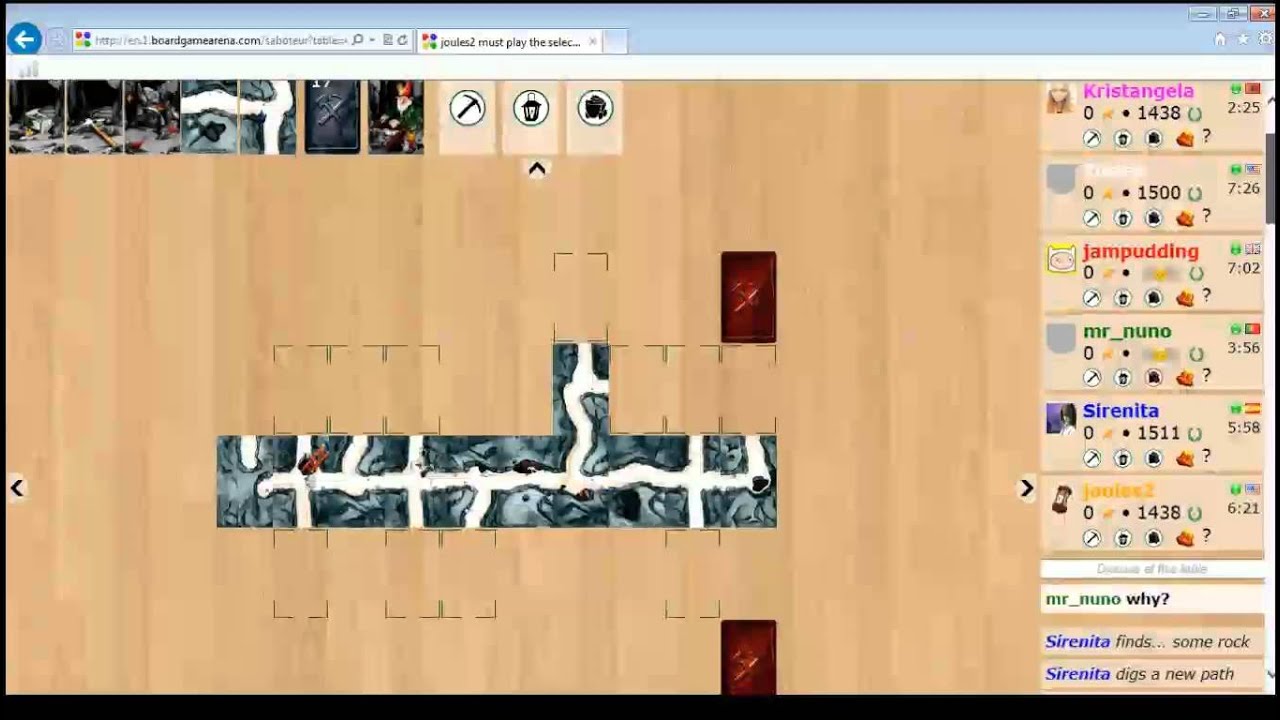The image size is (1280, 720).
Task: Open Sirenita's player profile name in player panel
Action: coord(1121,411)
